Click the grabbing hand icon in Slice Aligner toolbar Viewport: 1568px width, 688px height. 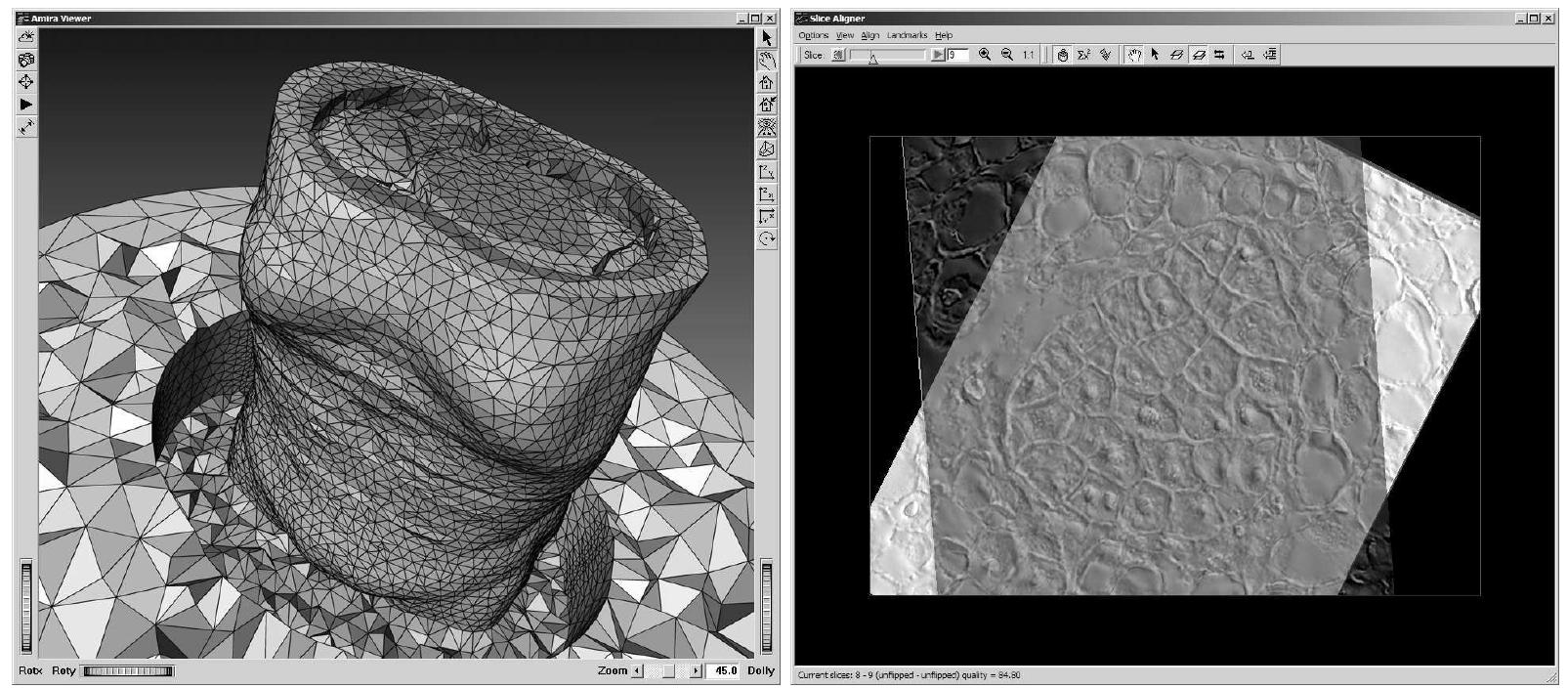click(x=1063, y=56)
